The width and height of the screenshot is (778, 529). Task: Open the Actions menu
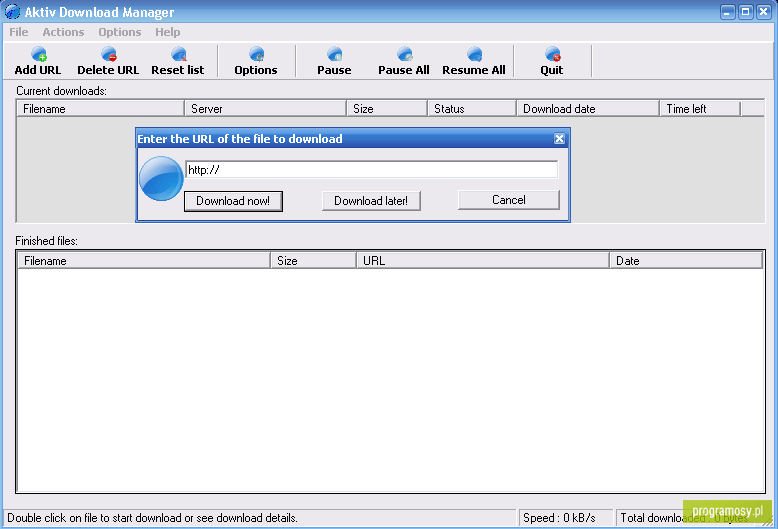(63, 32)
